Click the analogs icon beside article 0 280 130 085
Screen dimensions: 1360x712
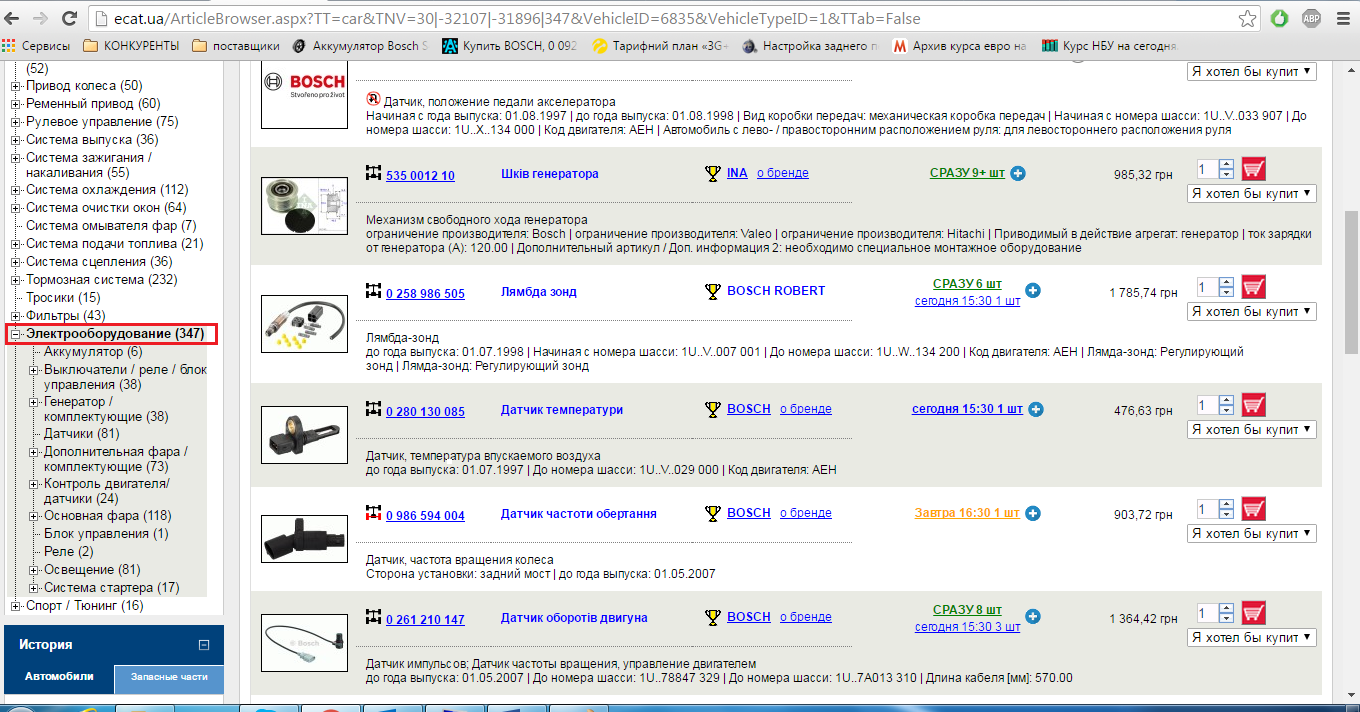(374, 409)
